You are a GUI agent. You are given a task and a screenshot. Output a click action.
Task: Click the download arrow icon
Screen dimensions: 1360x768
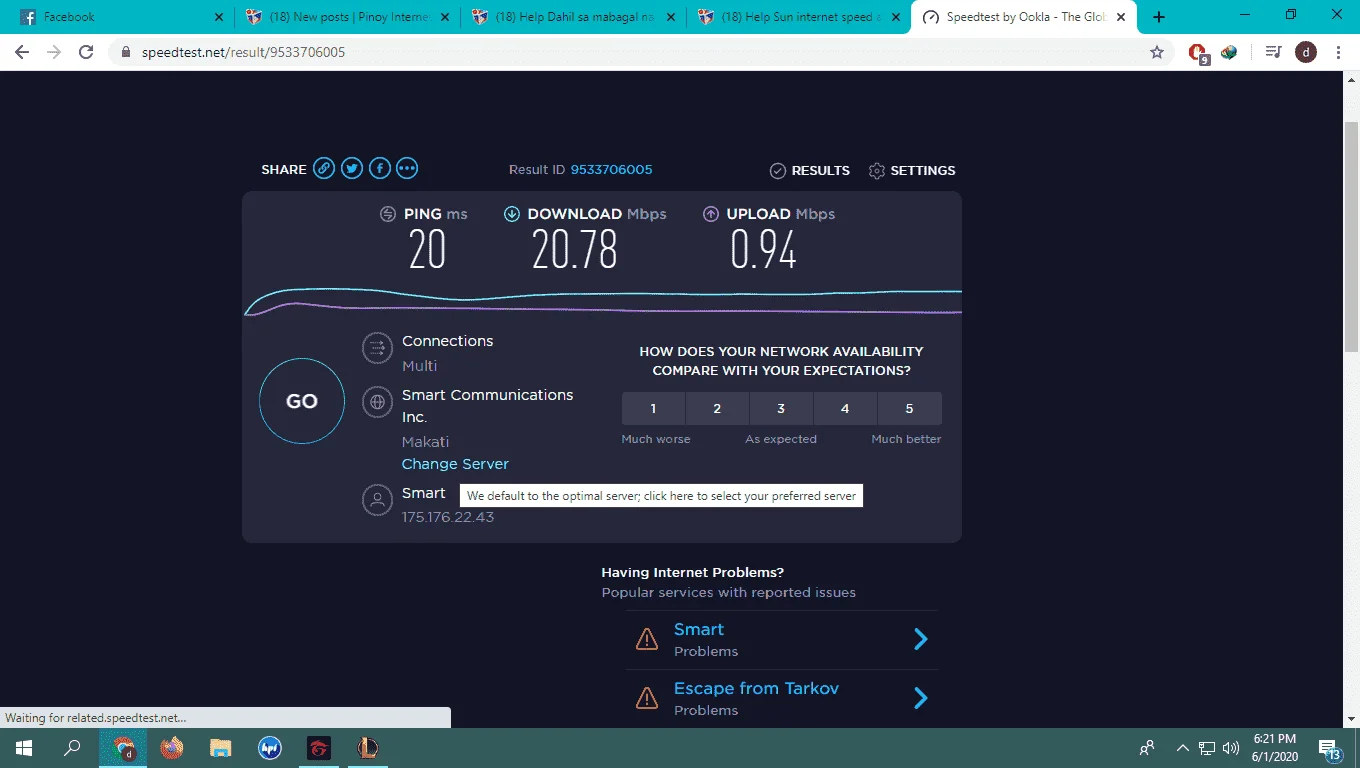512,214
